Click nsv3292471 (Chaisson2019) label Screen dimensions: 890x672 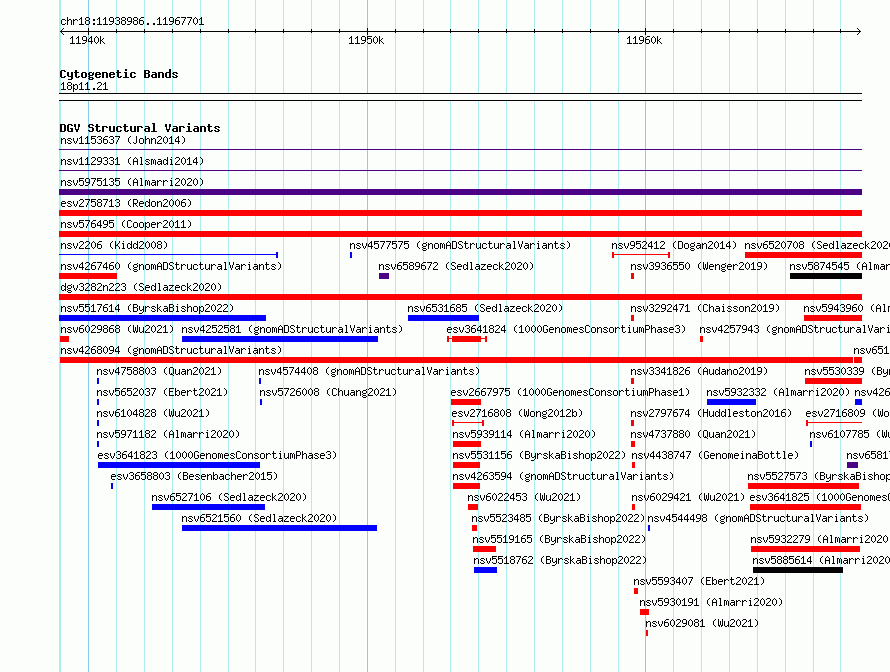(x=705, y=308)
